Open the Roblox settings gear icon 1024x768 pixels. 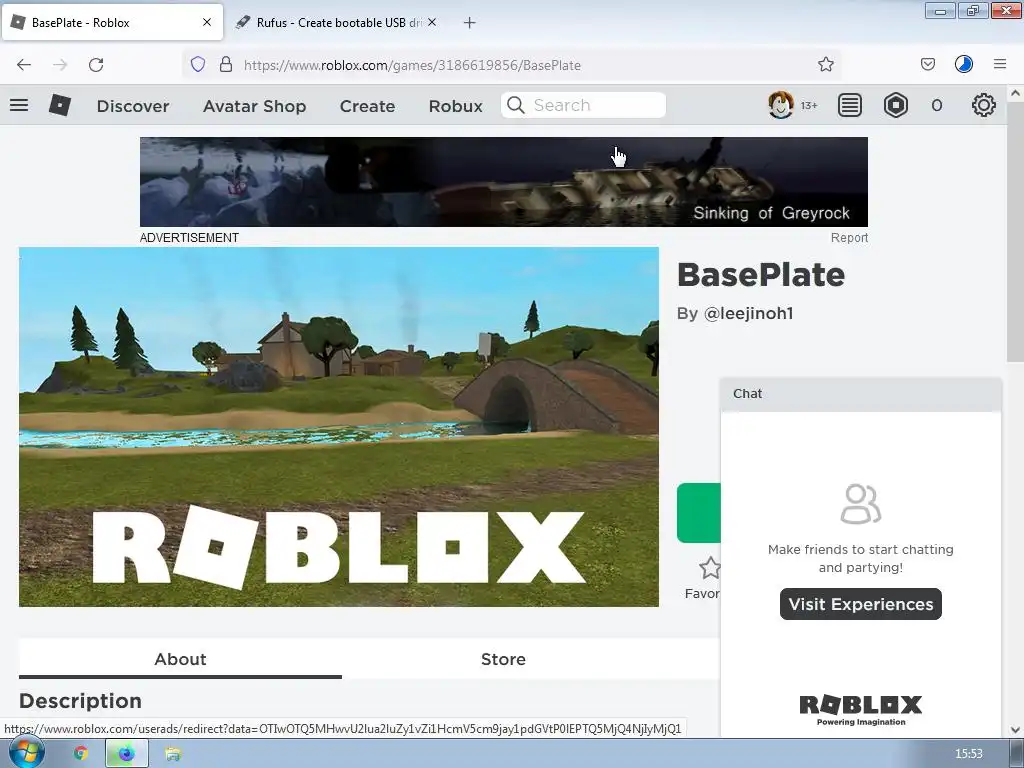[984, 105]
